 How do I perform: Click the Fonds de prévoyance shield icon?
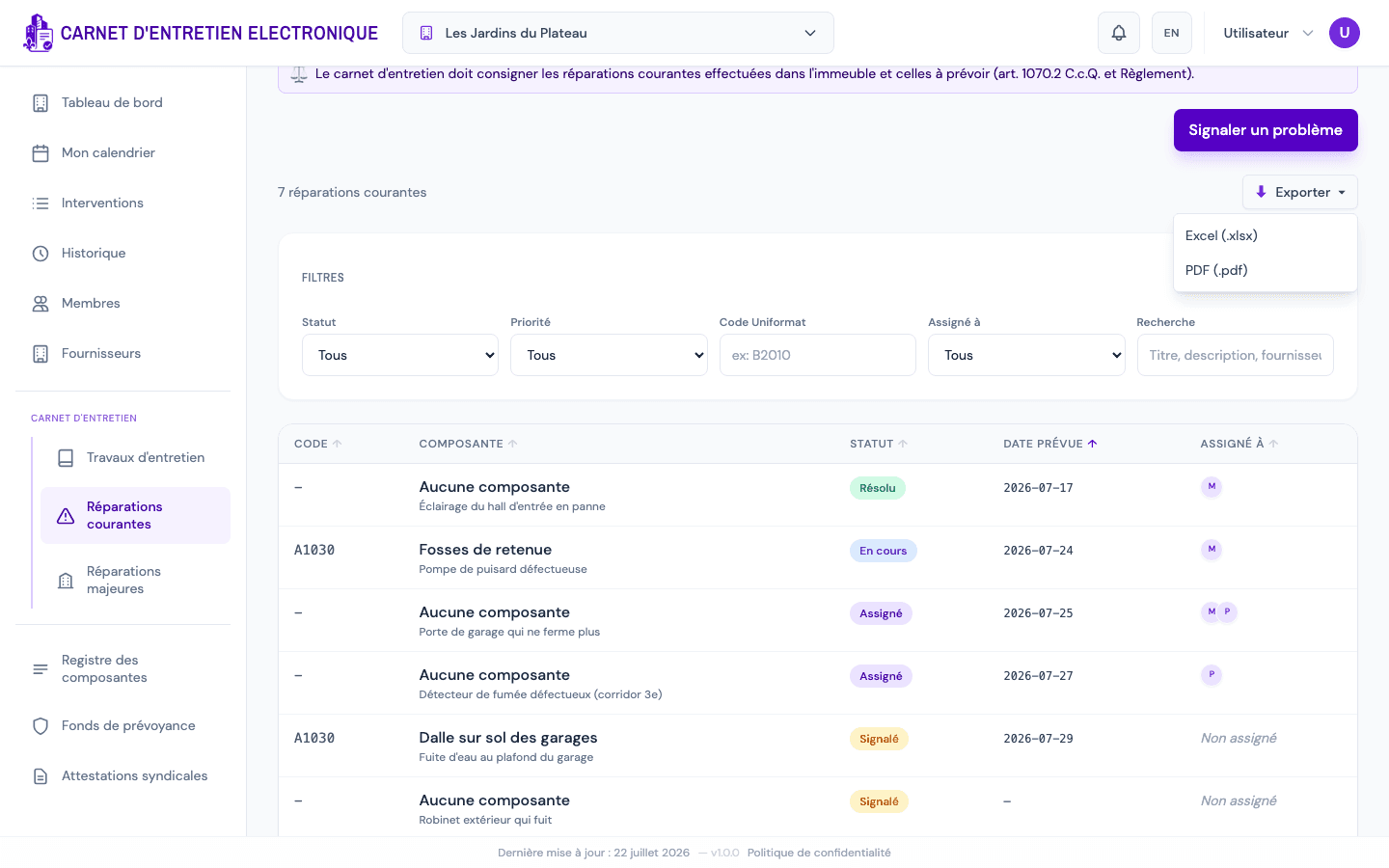pyautogui.click(x=41, y=726)
